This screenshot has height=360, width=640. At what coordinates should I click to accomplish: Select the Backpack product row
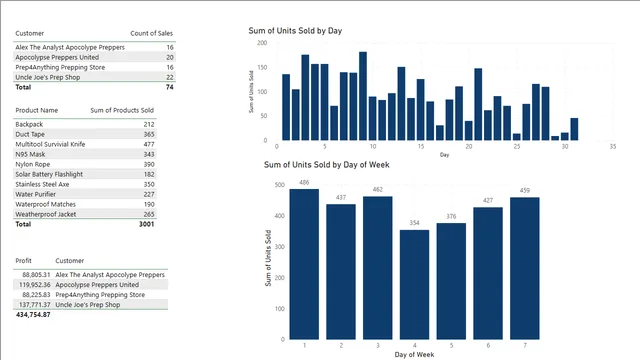[85, 124]
